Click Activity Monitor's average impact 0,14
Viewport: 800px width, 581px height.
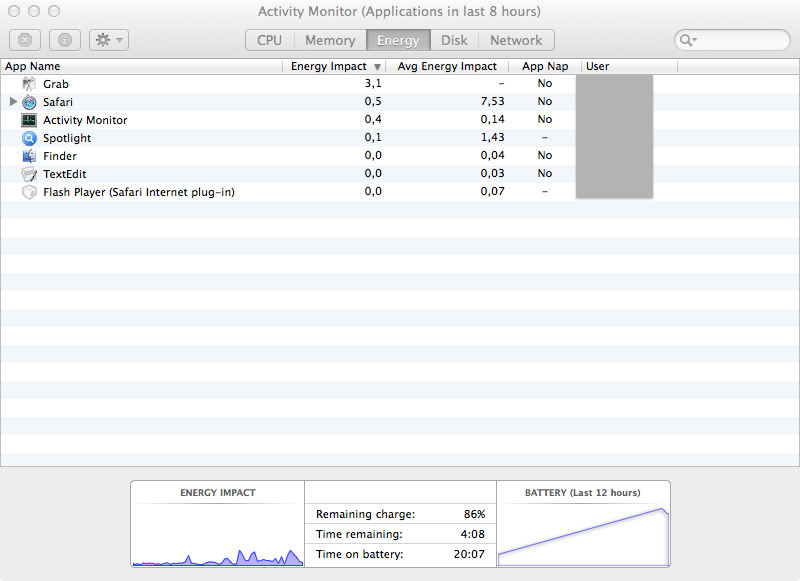click(492, 119)
